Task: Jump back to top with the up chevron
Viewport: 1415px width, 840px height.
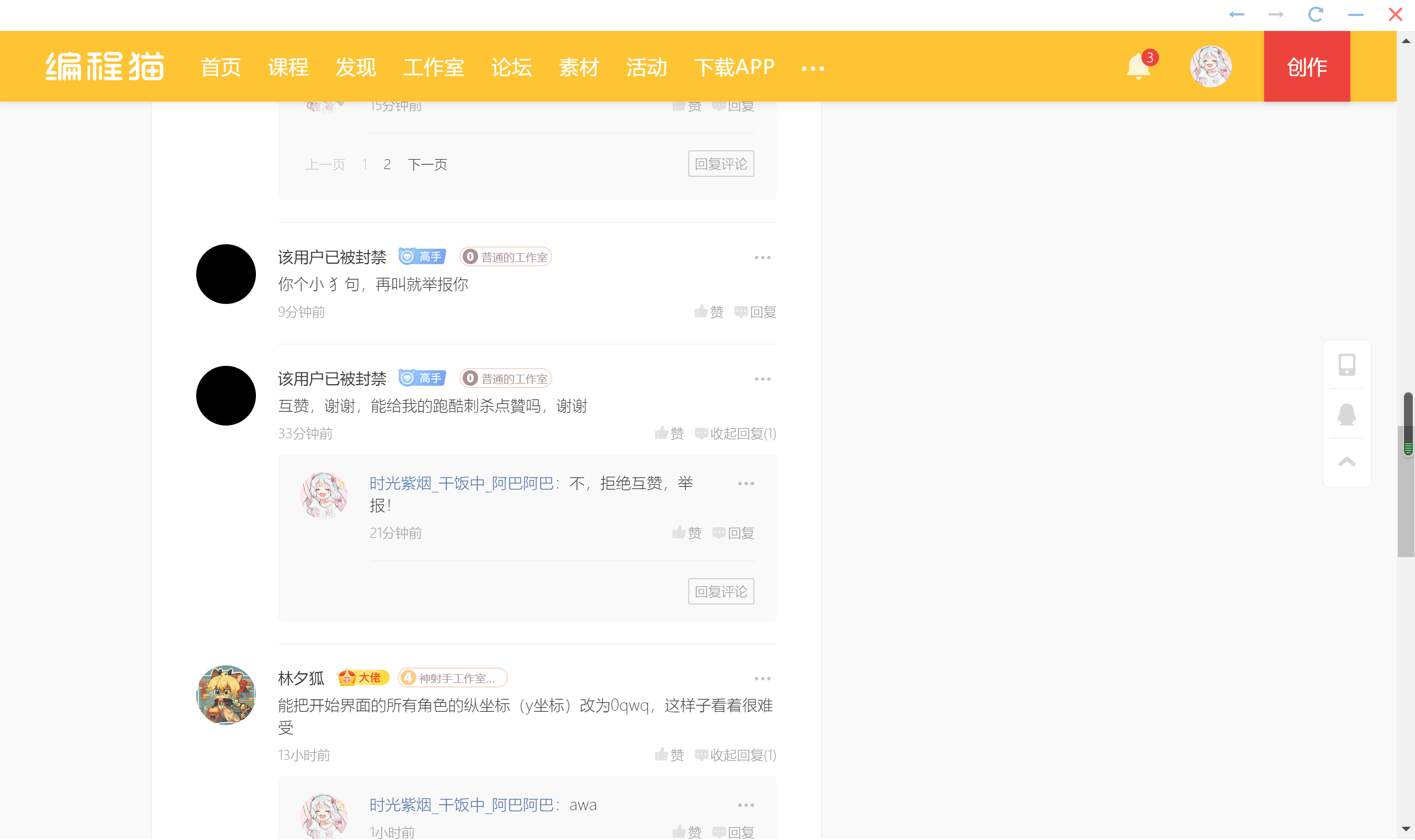Action: [x=1346, y=462]
